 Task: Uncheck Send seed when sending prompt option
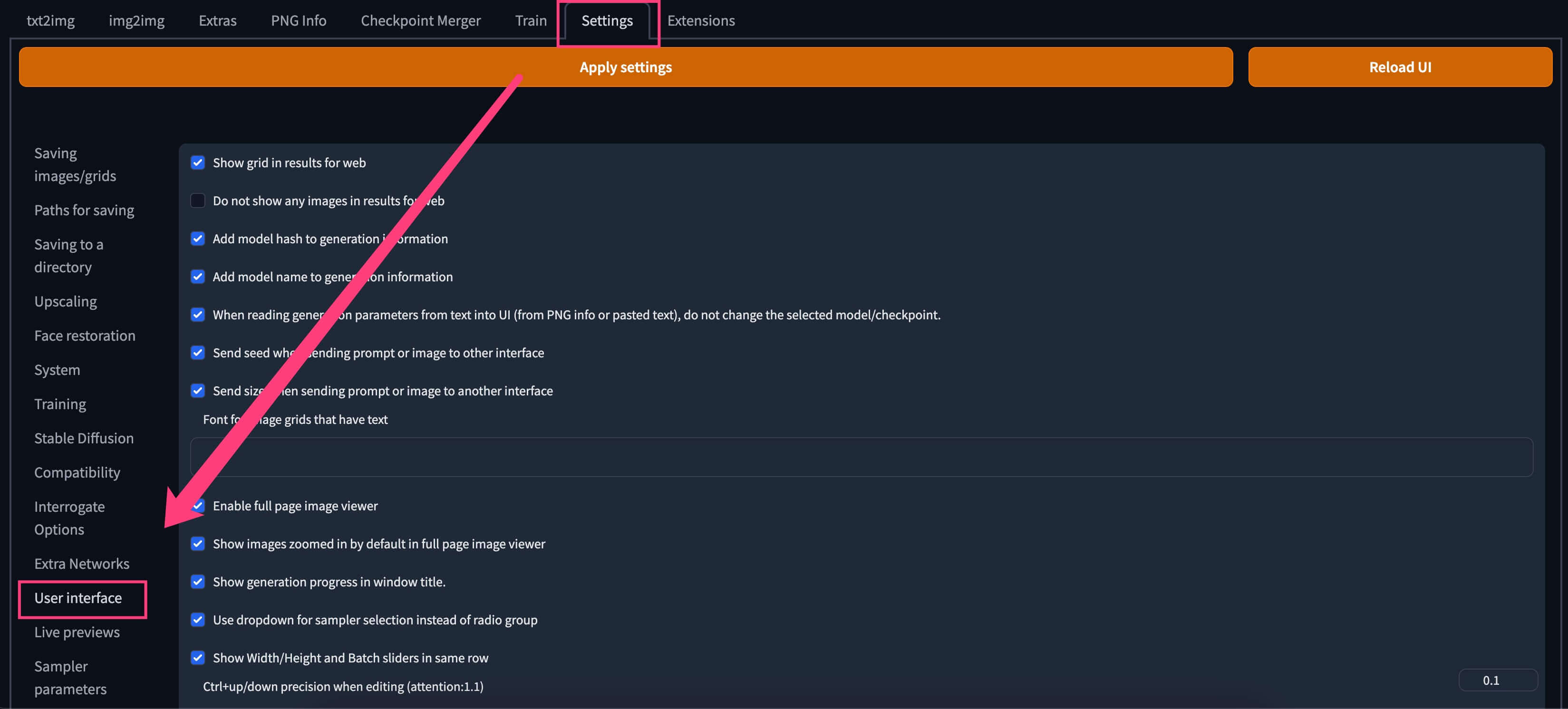(x=197, y=353)
